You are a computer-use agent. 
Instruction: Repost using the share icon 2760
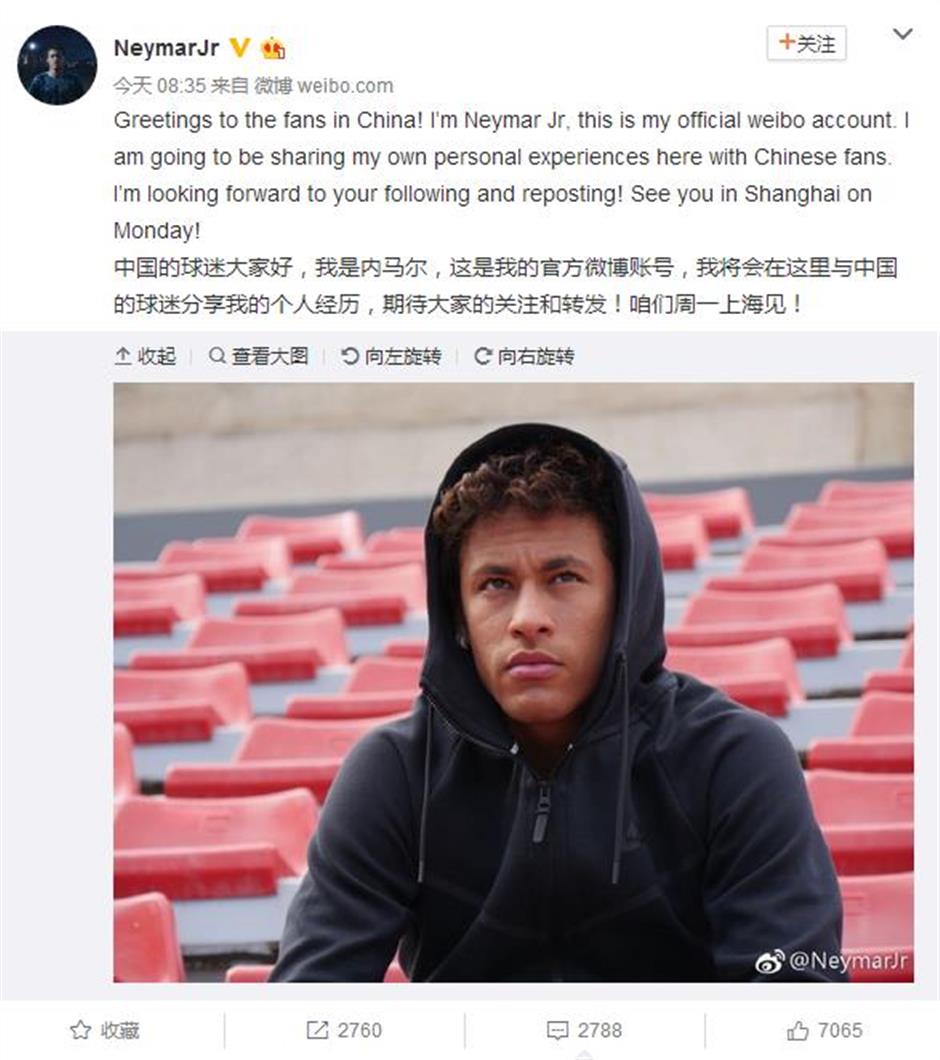tap(344, 1030)
